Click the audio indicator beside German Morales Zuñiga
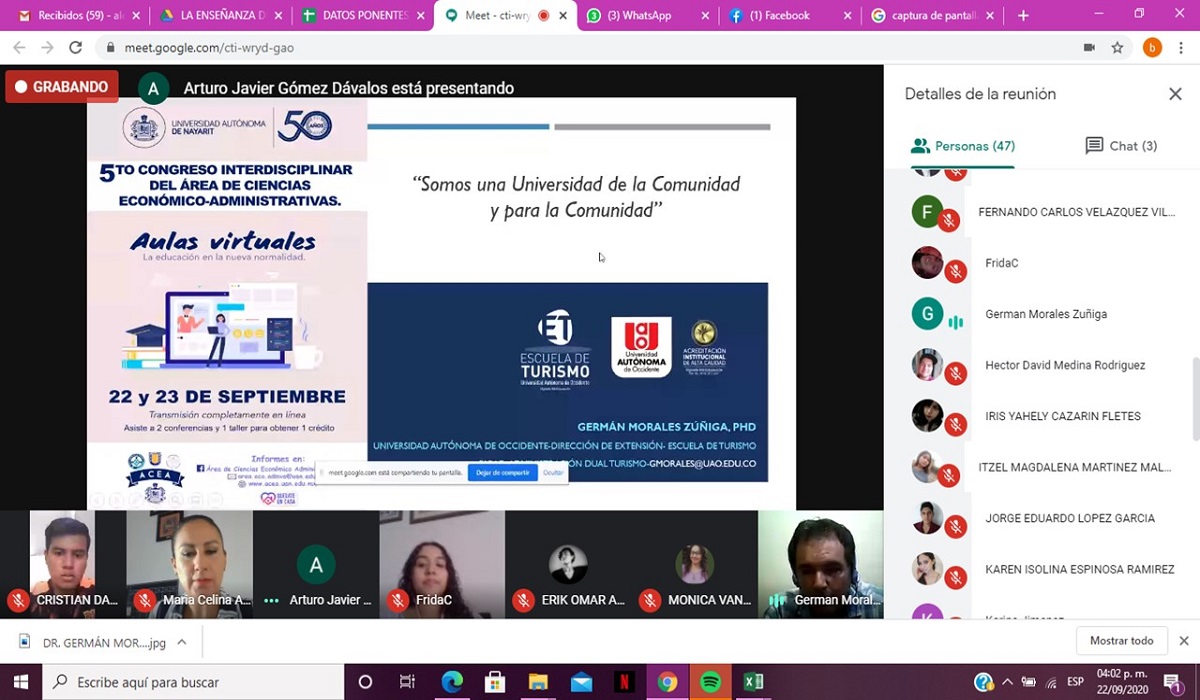Screen dimensions: 1200x700 [957, 322]
